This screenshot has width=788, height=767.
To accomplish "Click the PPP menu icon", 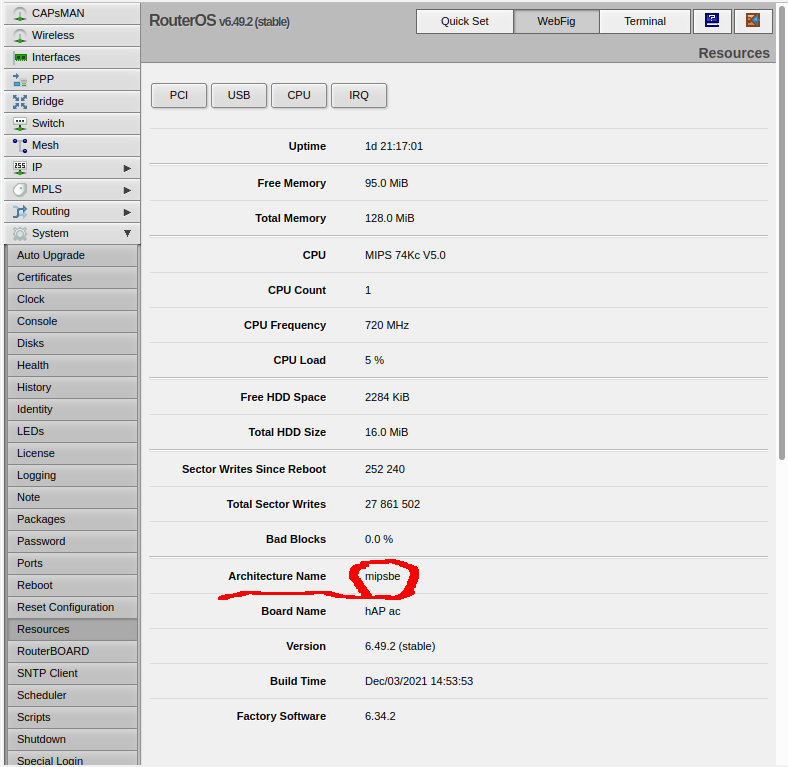I will tap(20, 79).
